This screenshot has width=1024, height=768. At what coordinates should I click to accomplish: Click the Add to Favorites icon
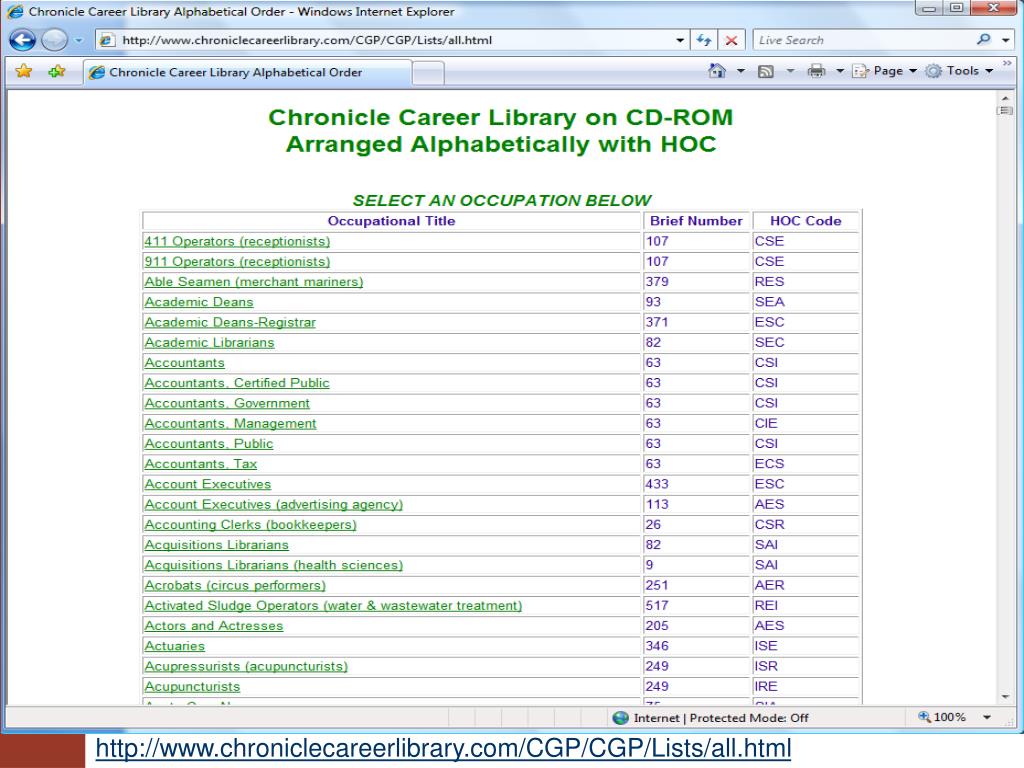(57, 71)
